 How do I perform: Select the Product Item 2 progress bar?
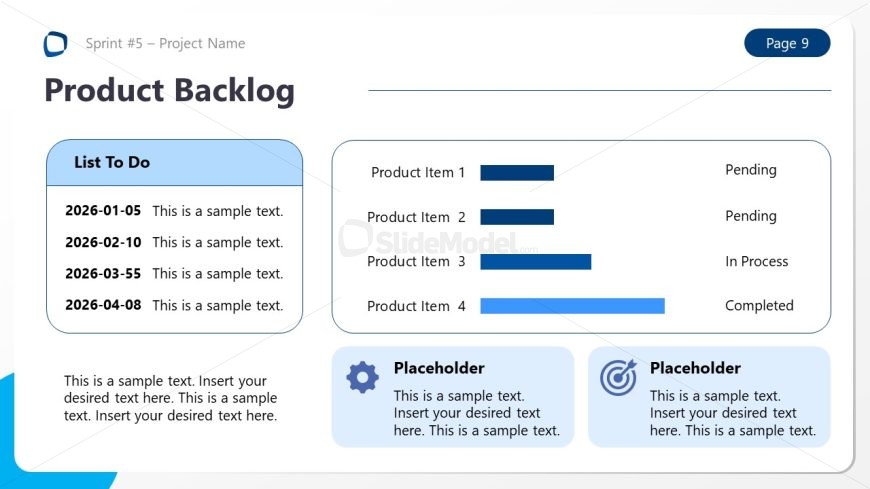point(517,217)
